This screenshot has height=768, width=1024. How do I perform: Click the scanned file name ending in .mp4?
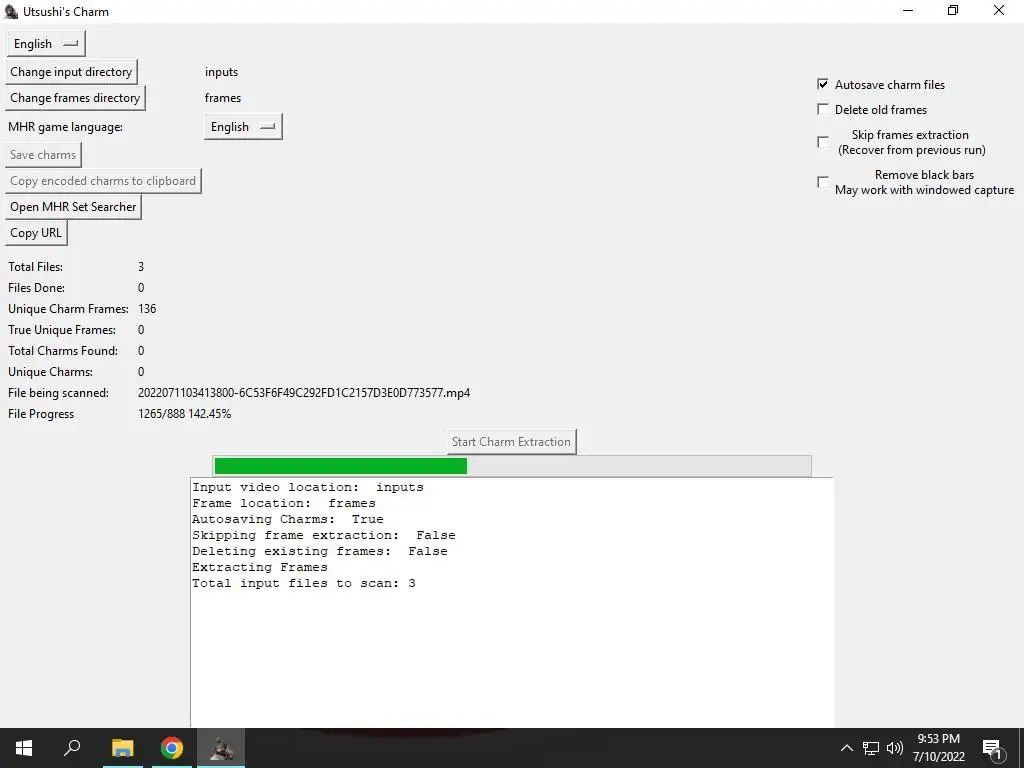pos(304,392)
